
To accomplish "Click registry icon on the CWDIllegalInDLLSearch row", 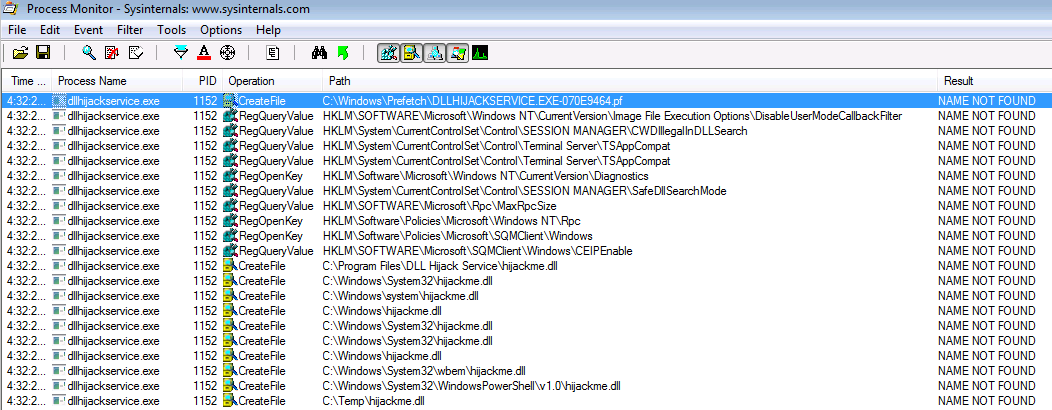I will 230,131.
